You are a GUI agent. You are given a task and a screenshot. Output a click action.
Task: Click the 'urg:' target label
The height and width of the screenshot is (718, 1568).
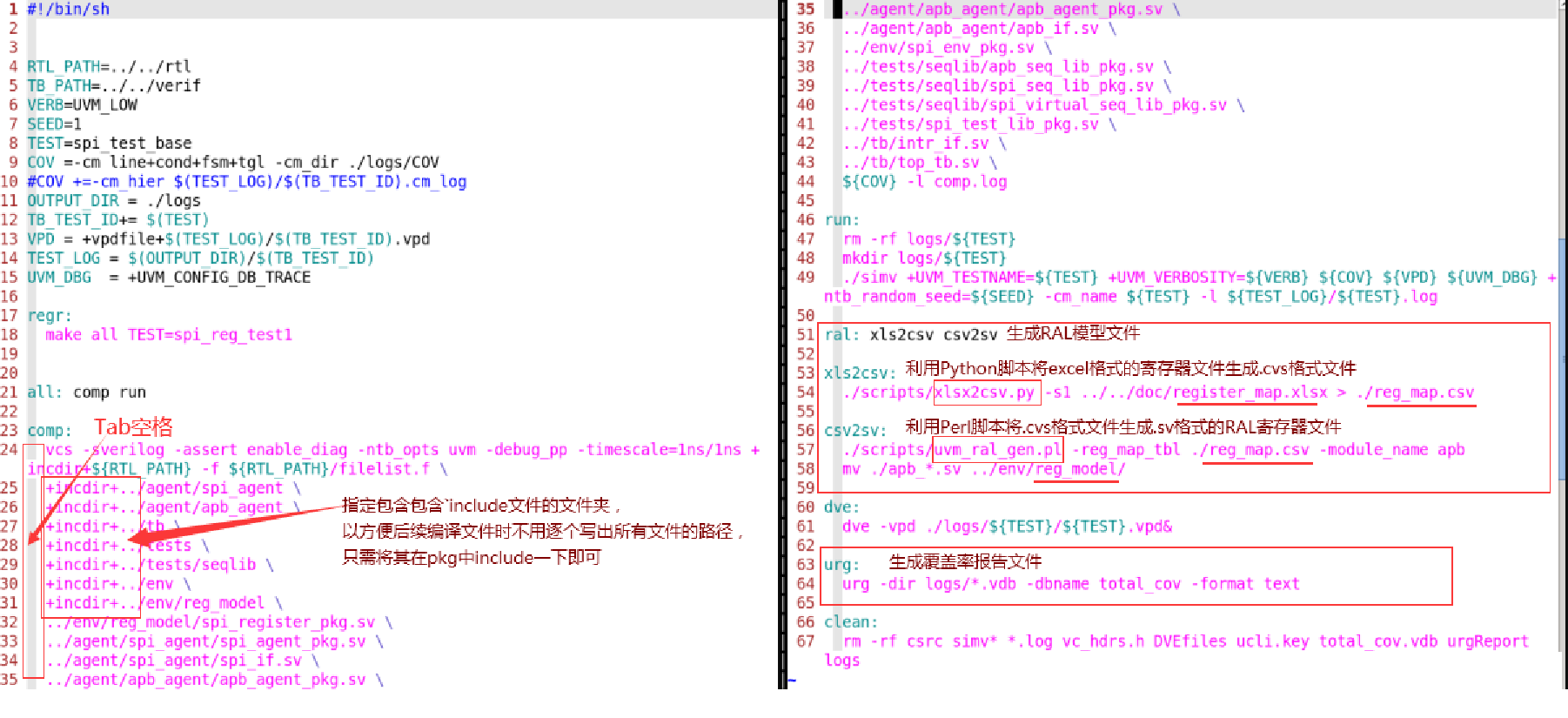(841, 564)
